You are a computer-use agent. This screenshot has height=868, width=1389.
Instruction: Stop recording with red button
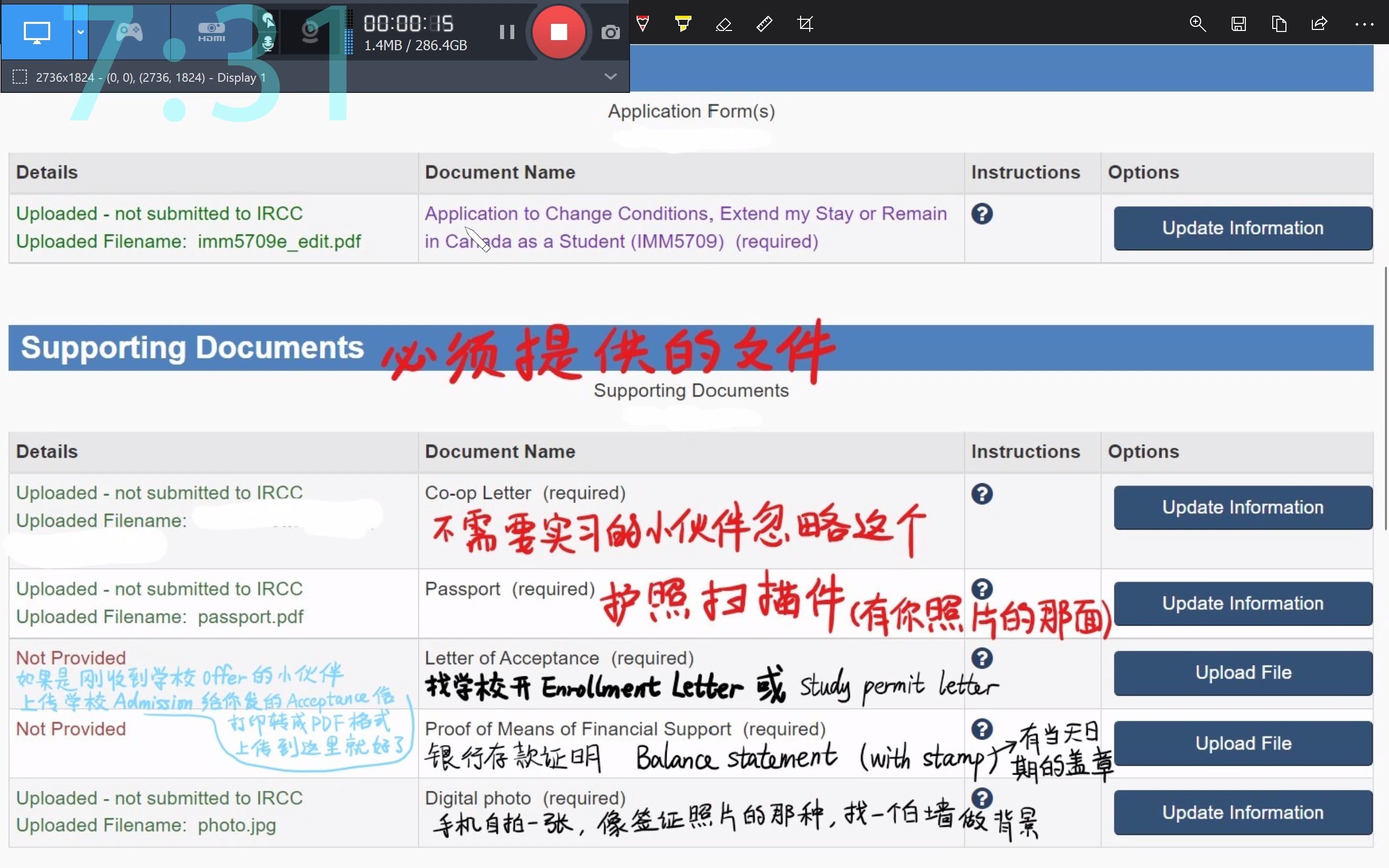point(558,31)
